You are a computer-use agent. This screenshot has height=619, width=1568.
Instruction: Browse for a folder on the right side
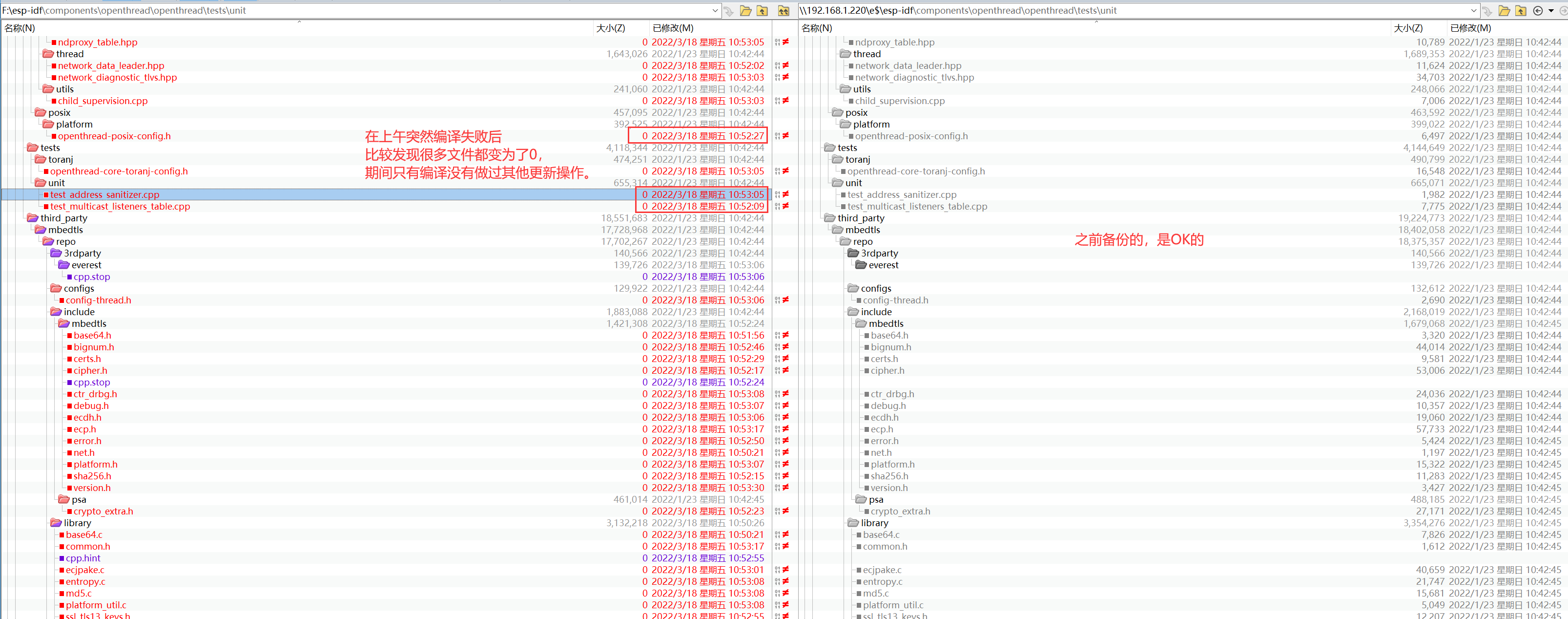[1504, 11]
